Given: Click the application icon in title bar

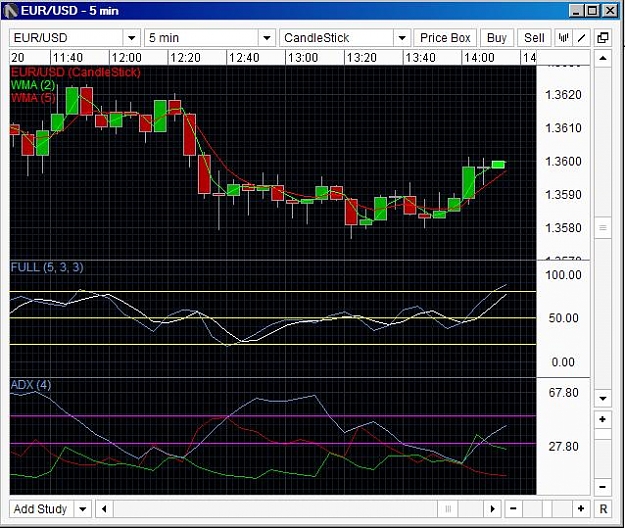Looking at the screenshot, I should coord(10,11).
